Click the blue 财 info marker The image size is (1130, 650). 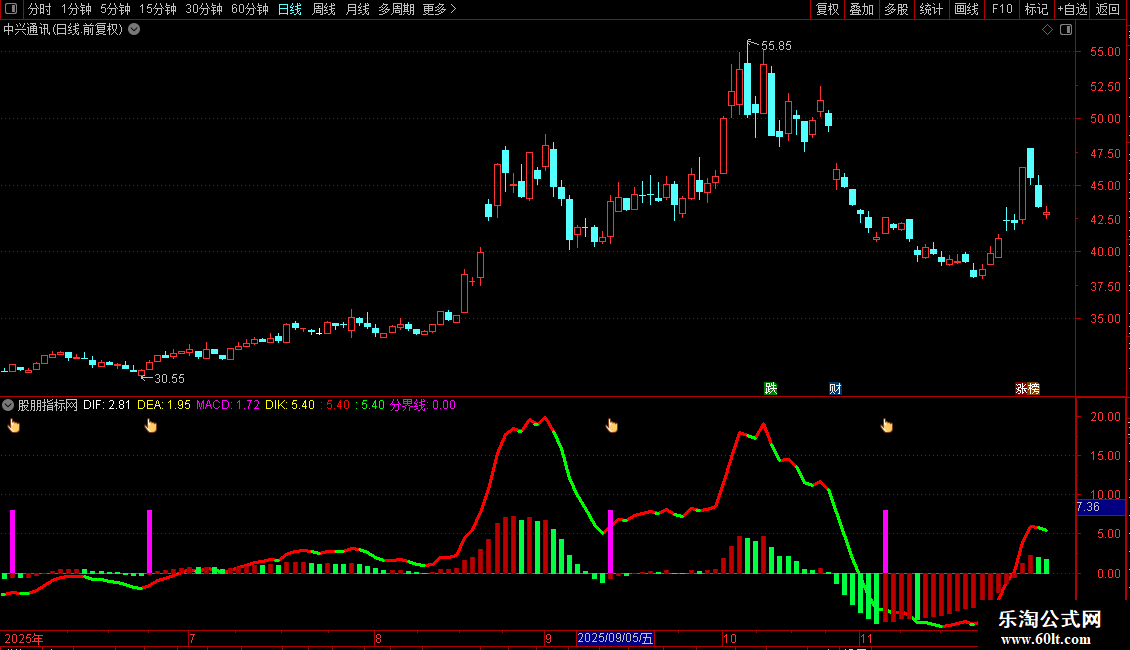[x=835, y=388]
